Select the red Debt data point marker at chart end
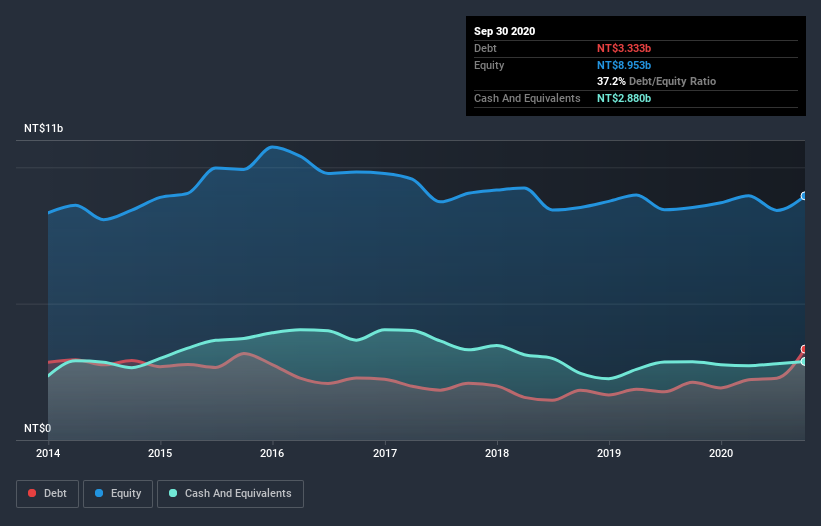The image size is (821, 526). 804,349
